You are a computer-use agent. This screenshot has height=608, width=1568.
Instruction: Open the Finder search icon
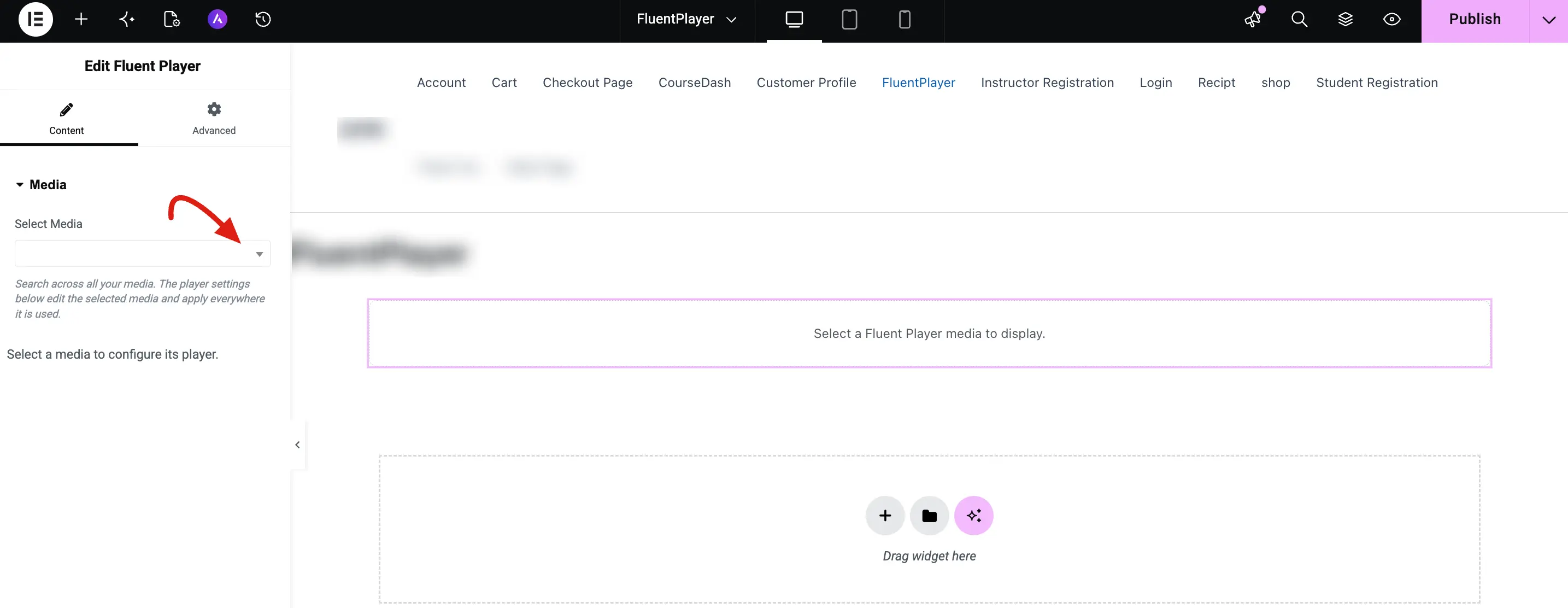(1299, 20)
